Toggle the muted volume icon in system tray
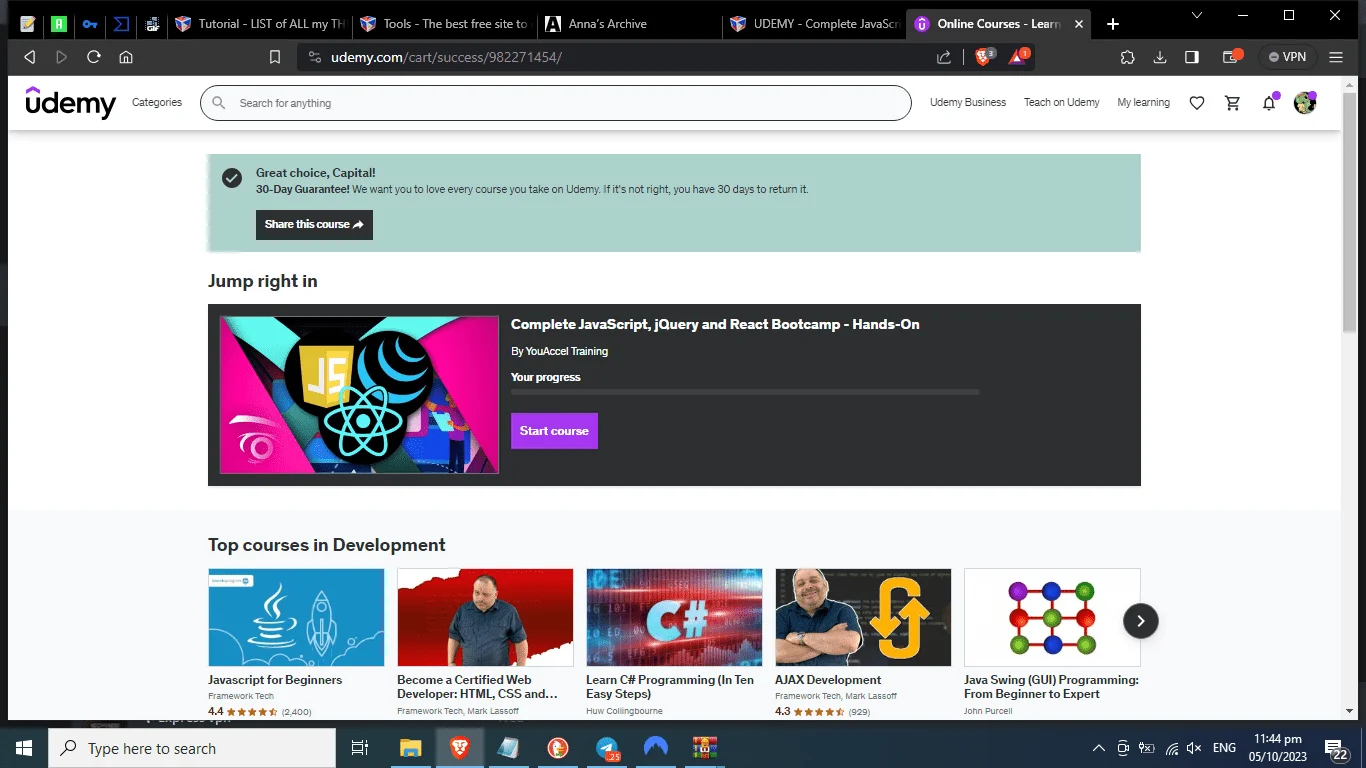This screenshot has height=768, width=1366. pos(1193,748)
